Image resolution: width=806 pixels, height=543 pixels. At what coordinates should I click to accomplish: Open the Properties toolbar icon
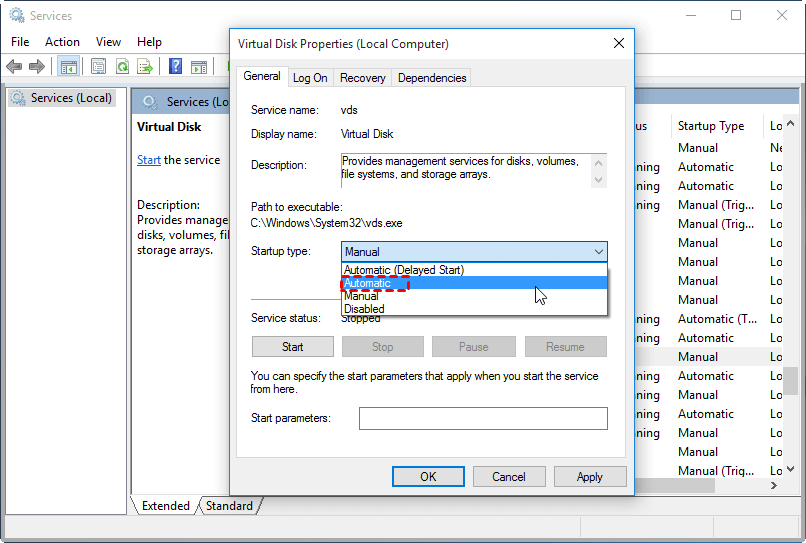(x=98, y=66)
